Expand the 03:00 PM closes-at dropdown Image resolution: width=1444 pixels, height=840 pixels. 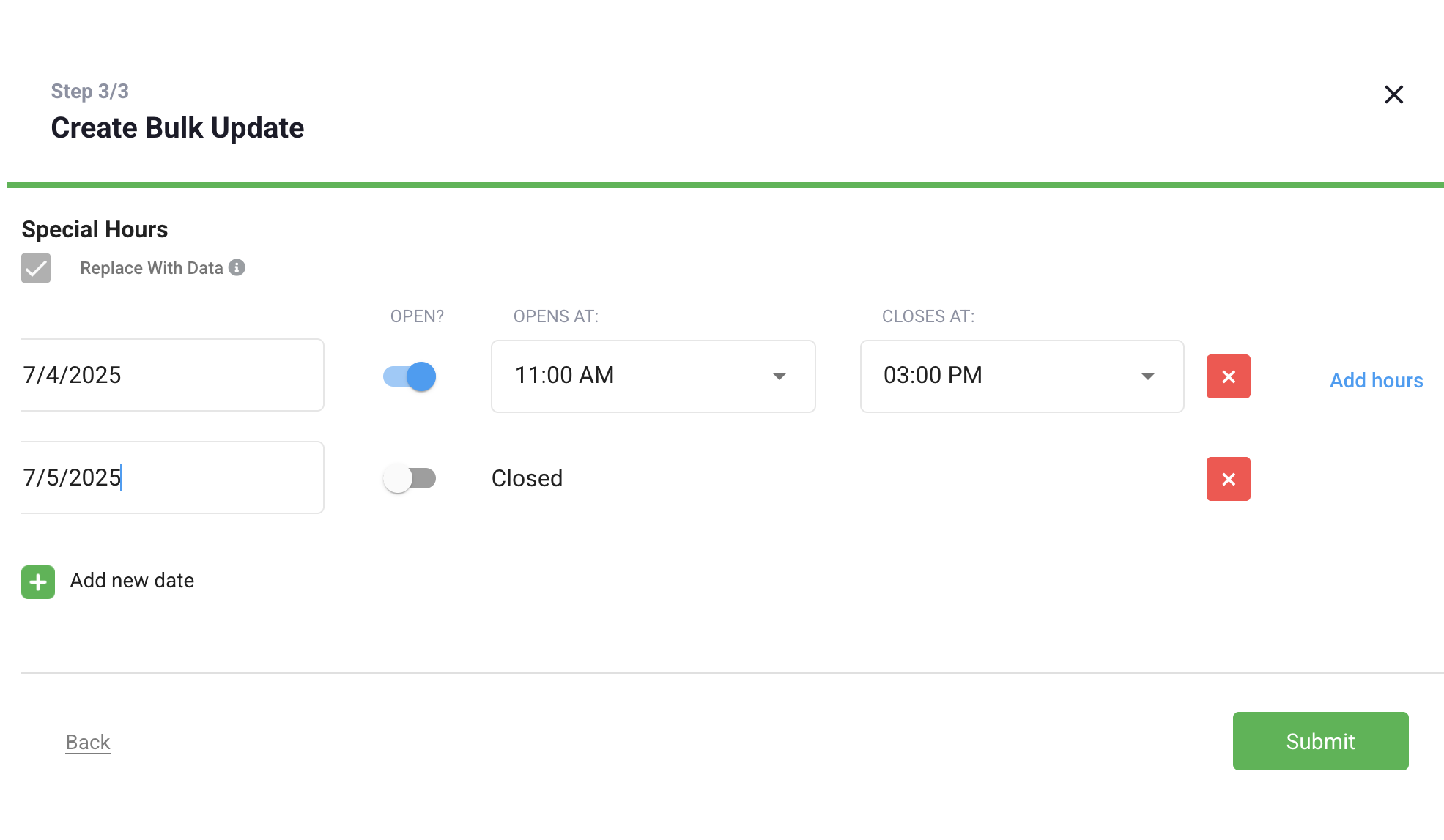[1022, 376]
